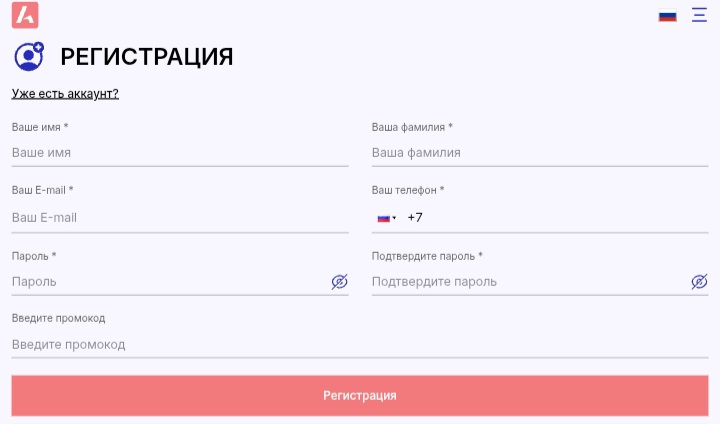
Task: Open the Russian flag language selector
Action: (667, 16)
